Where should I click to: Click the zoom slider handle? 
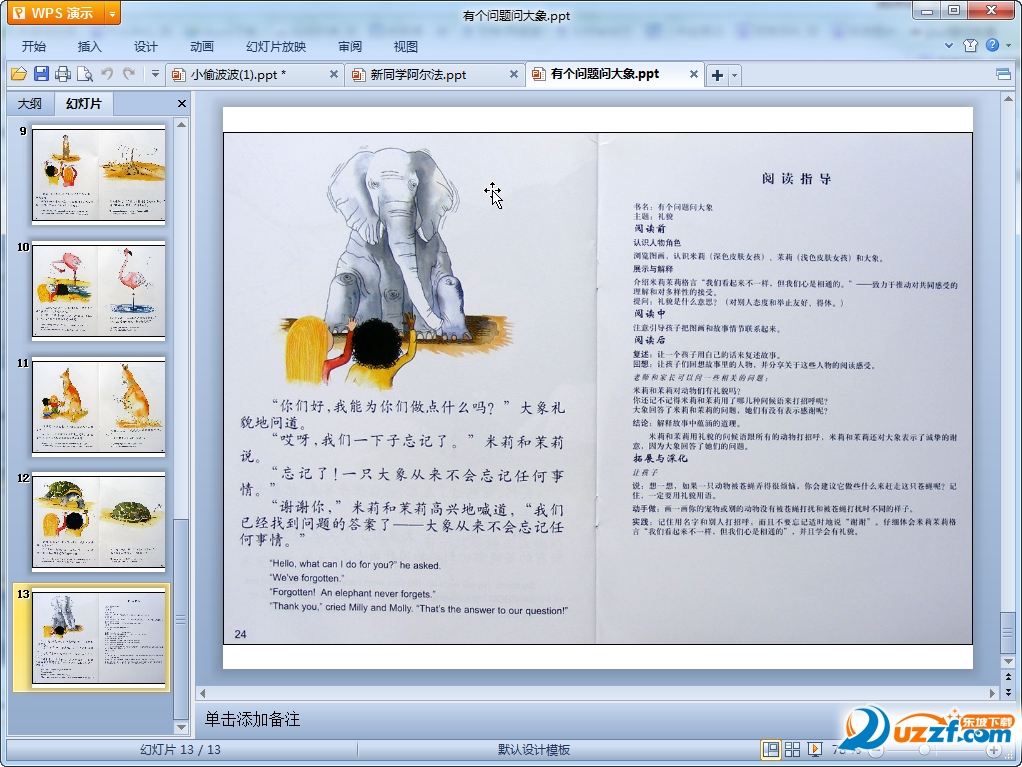click(x=924, y=751)
